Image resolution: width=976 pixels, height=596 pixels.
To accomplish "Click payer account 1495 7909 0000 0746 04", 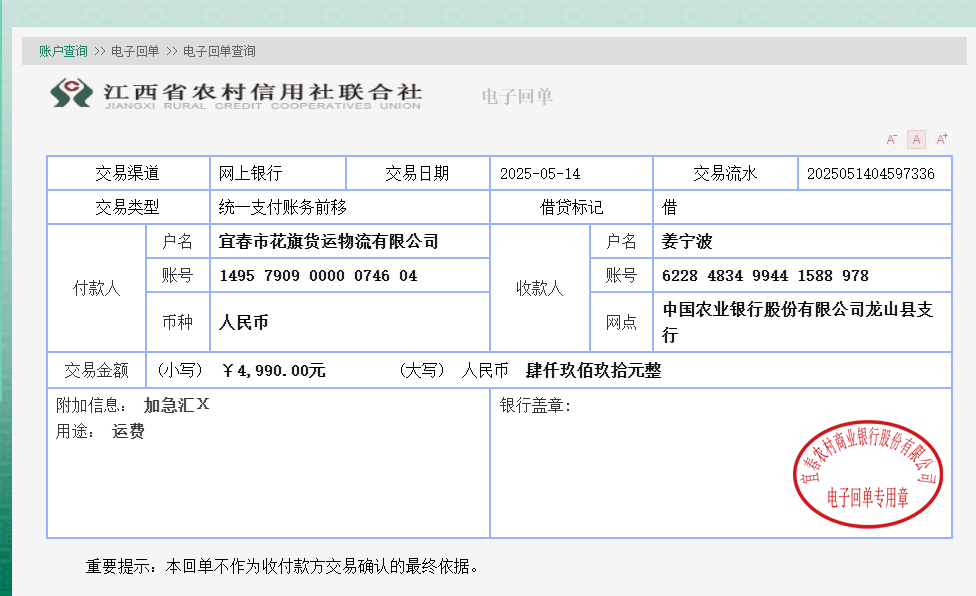I will pyautogui.click(x=318, y=276).
